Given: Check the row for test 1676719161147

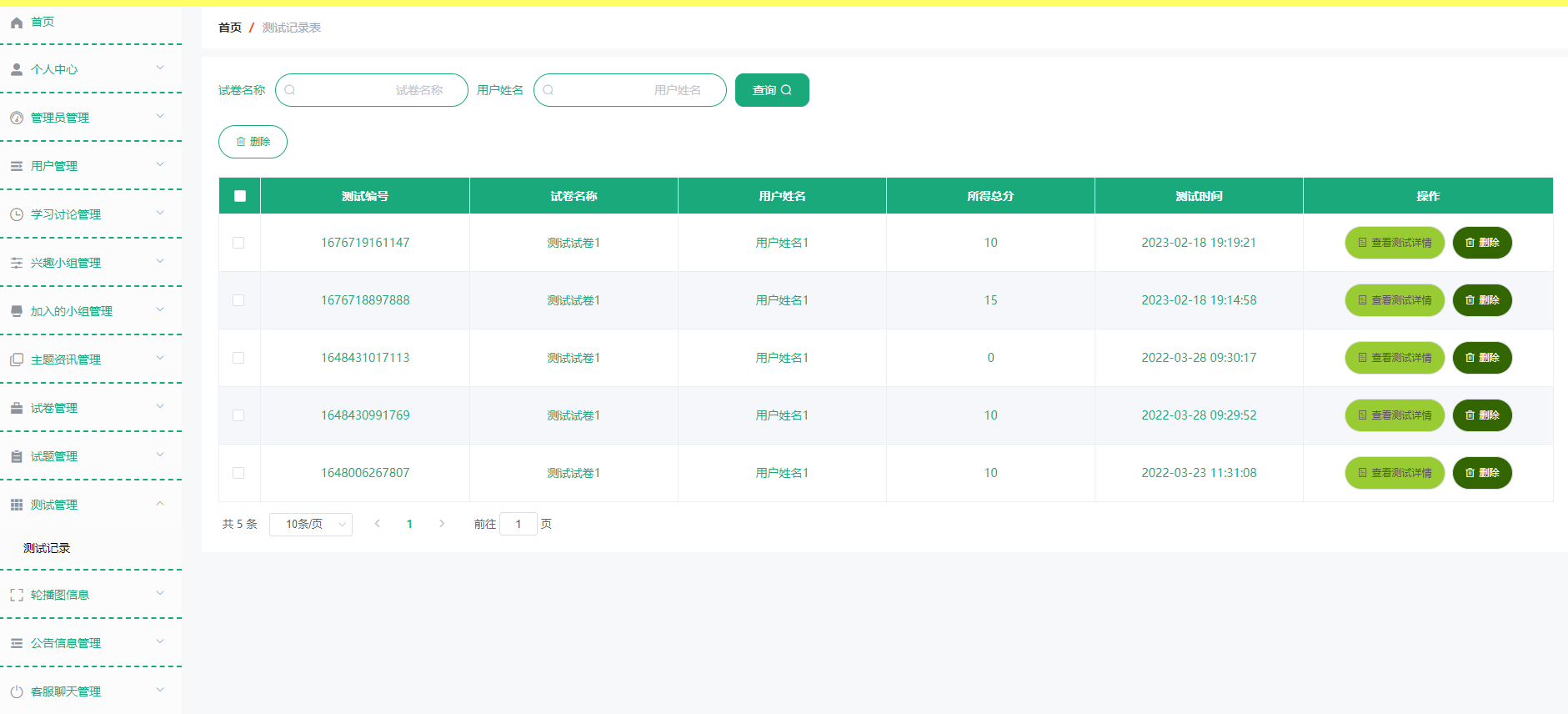Looking at the screenshot, I should pyautogui.click(x=238, y=243).
